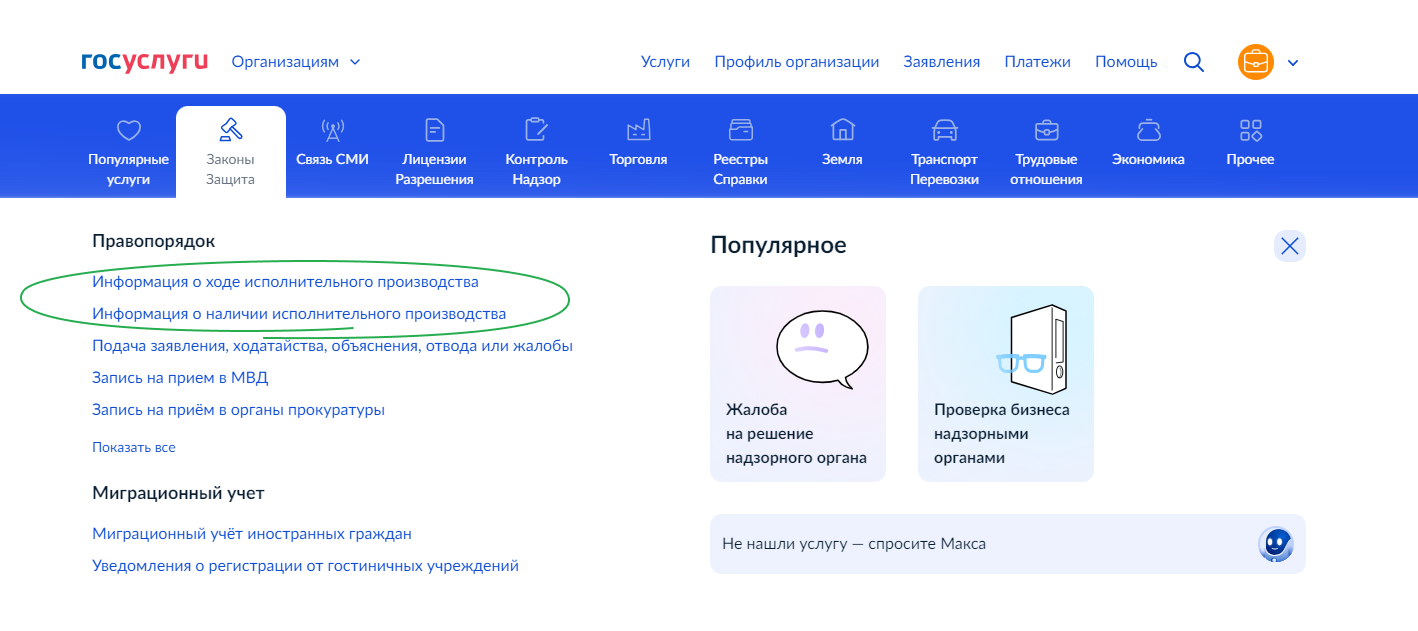Open the Прочее grid icon category
The width and height of the screenshot is (1418, 631).
coord(1250,142)
